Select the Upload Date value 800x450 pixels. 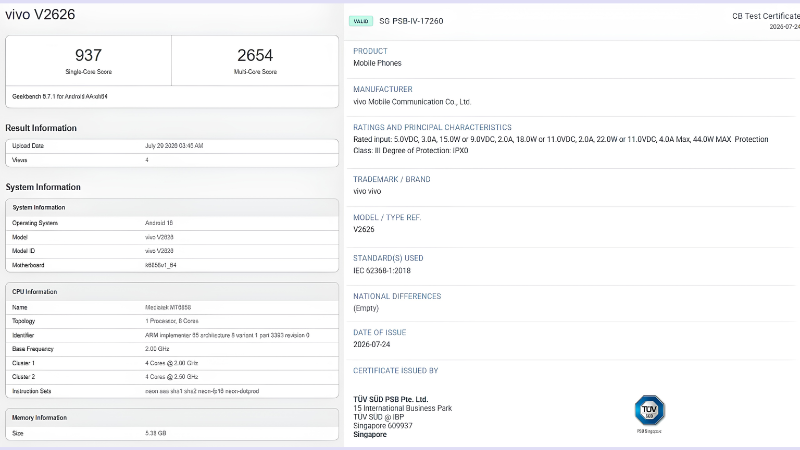(174, 146)
